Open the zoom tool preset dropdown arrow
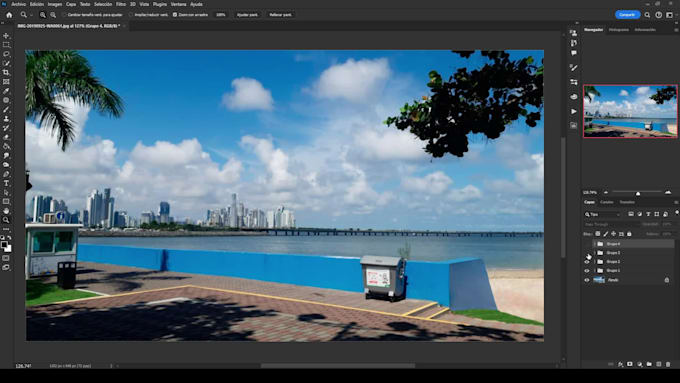The image size is (680, 383). [x=31, y=15]
